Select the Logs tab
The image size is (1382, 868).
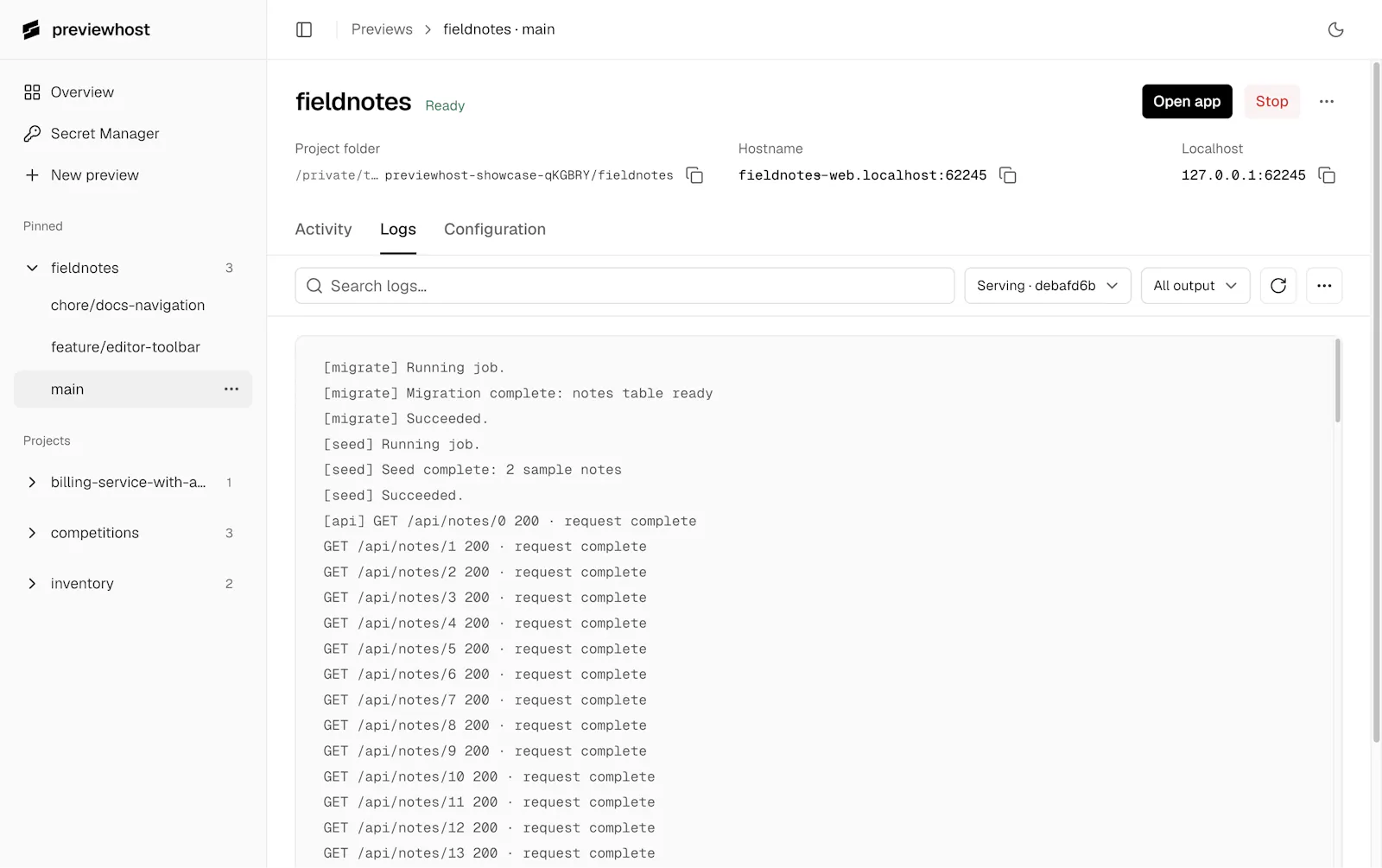coord(398,230)
